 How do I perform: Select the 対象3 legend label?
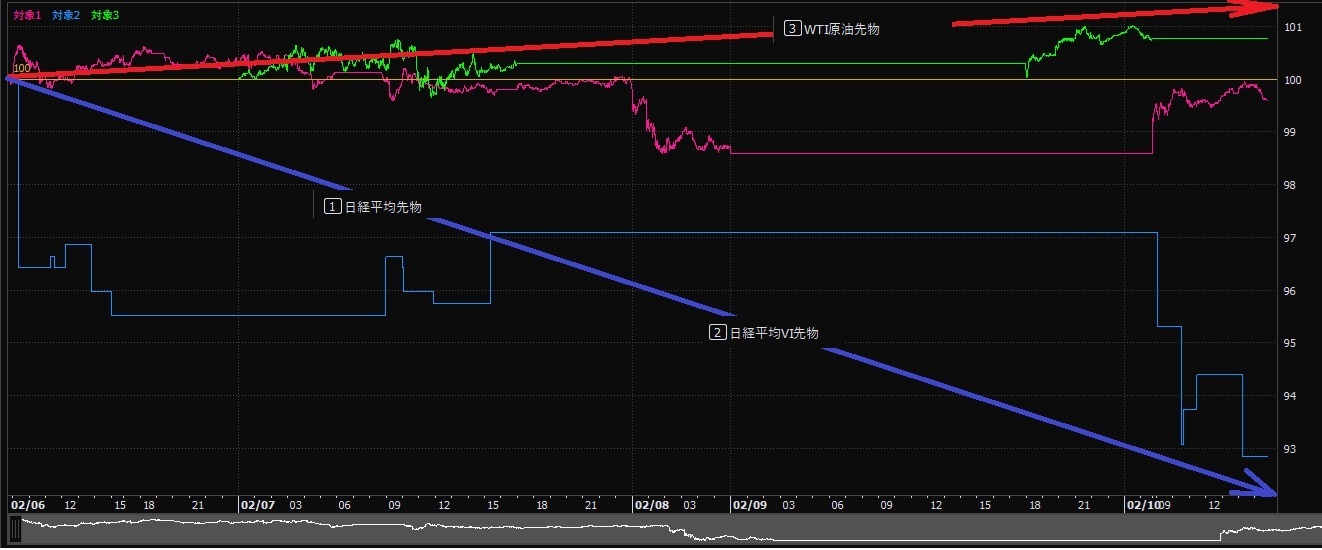[104, 16]
